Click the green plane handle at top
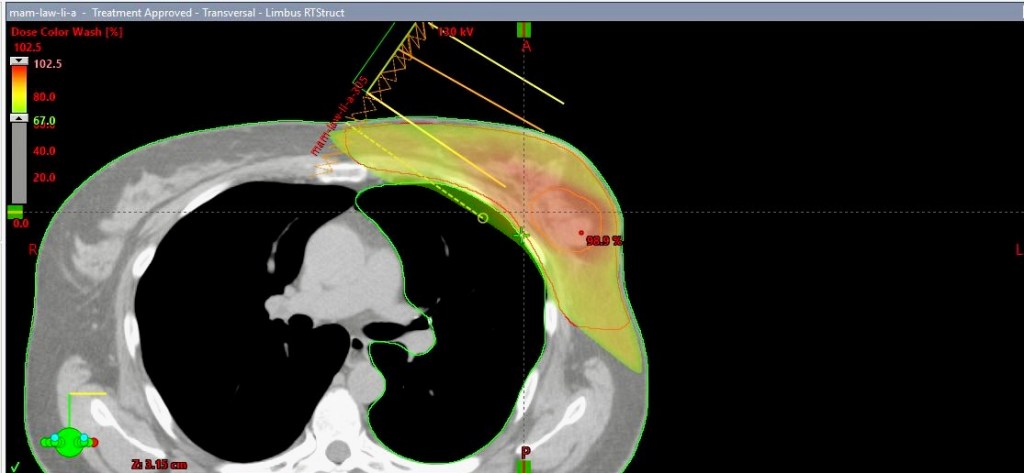The image size is (1024, 473). pyautogui.click(x=523, y=30)
